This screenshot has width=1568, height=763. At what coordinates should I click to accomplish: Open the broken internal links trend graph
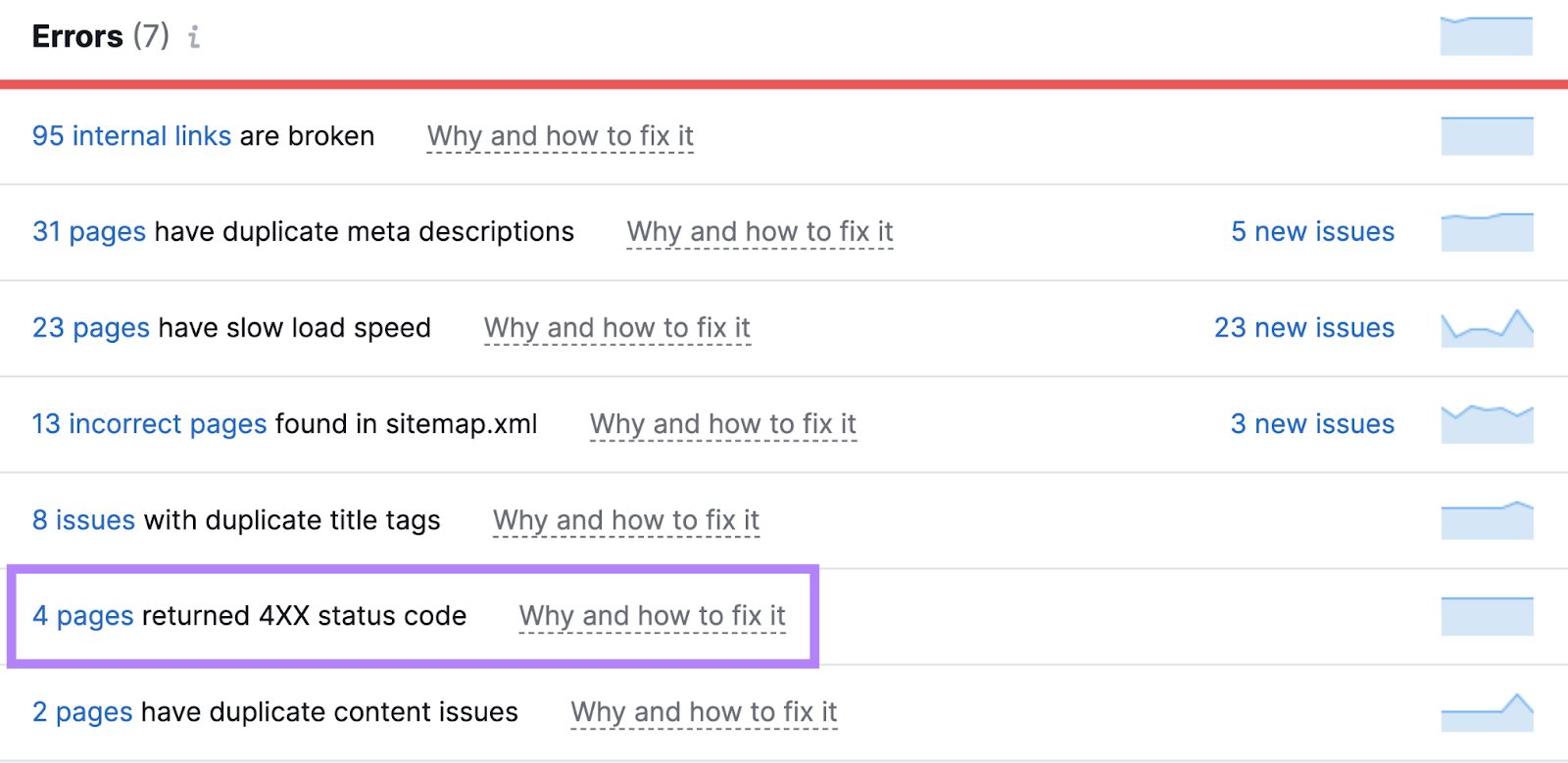pyautogui.click(x=1486, y=136)
